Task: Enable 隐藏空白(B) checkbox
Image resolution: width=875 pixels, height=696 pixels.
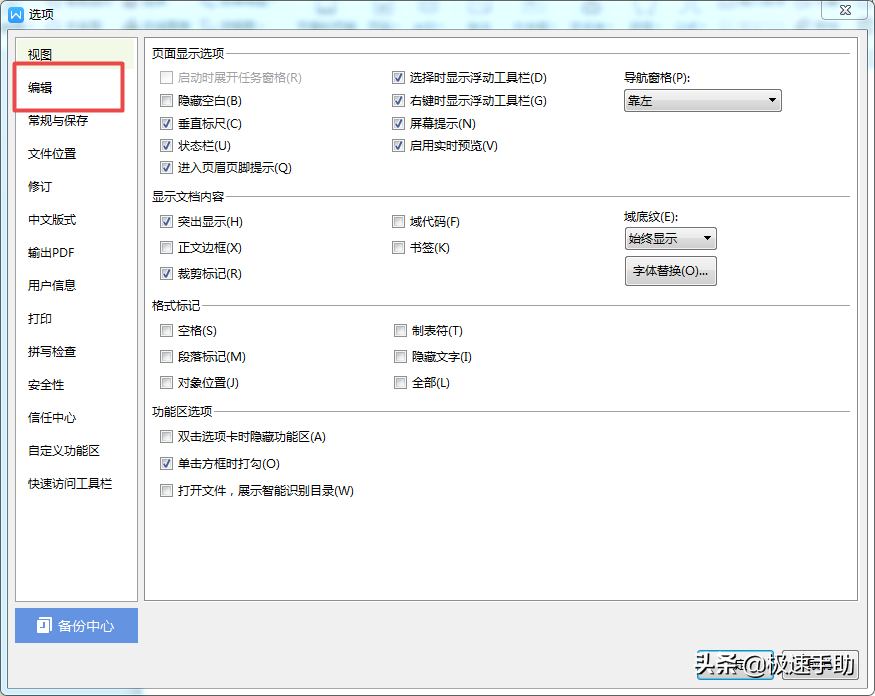Action: point(166,100)
